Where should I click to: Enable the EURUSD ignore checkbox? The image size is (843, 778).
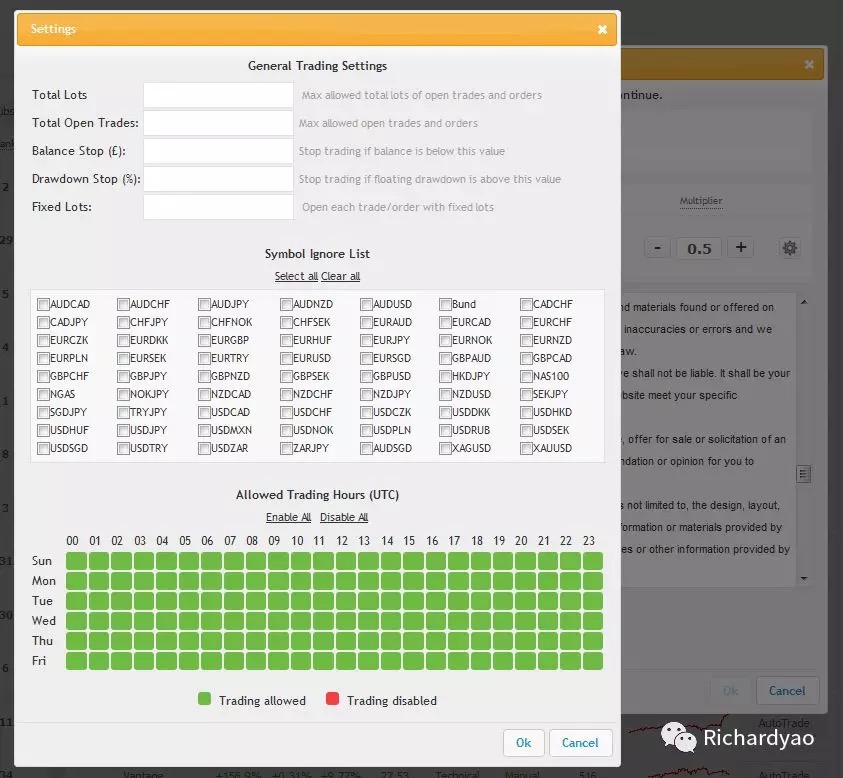tap(286, 359)
